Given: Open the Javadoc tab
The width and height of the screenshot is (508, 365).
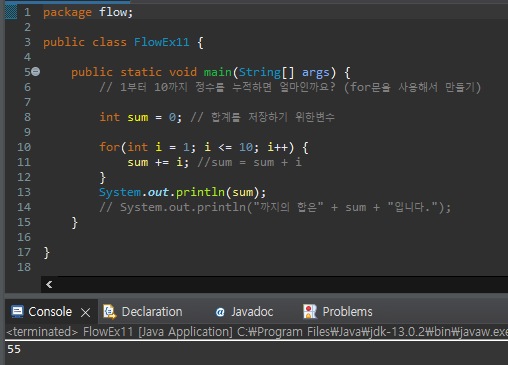Looking at the screenshot, I should pos(252,312).
